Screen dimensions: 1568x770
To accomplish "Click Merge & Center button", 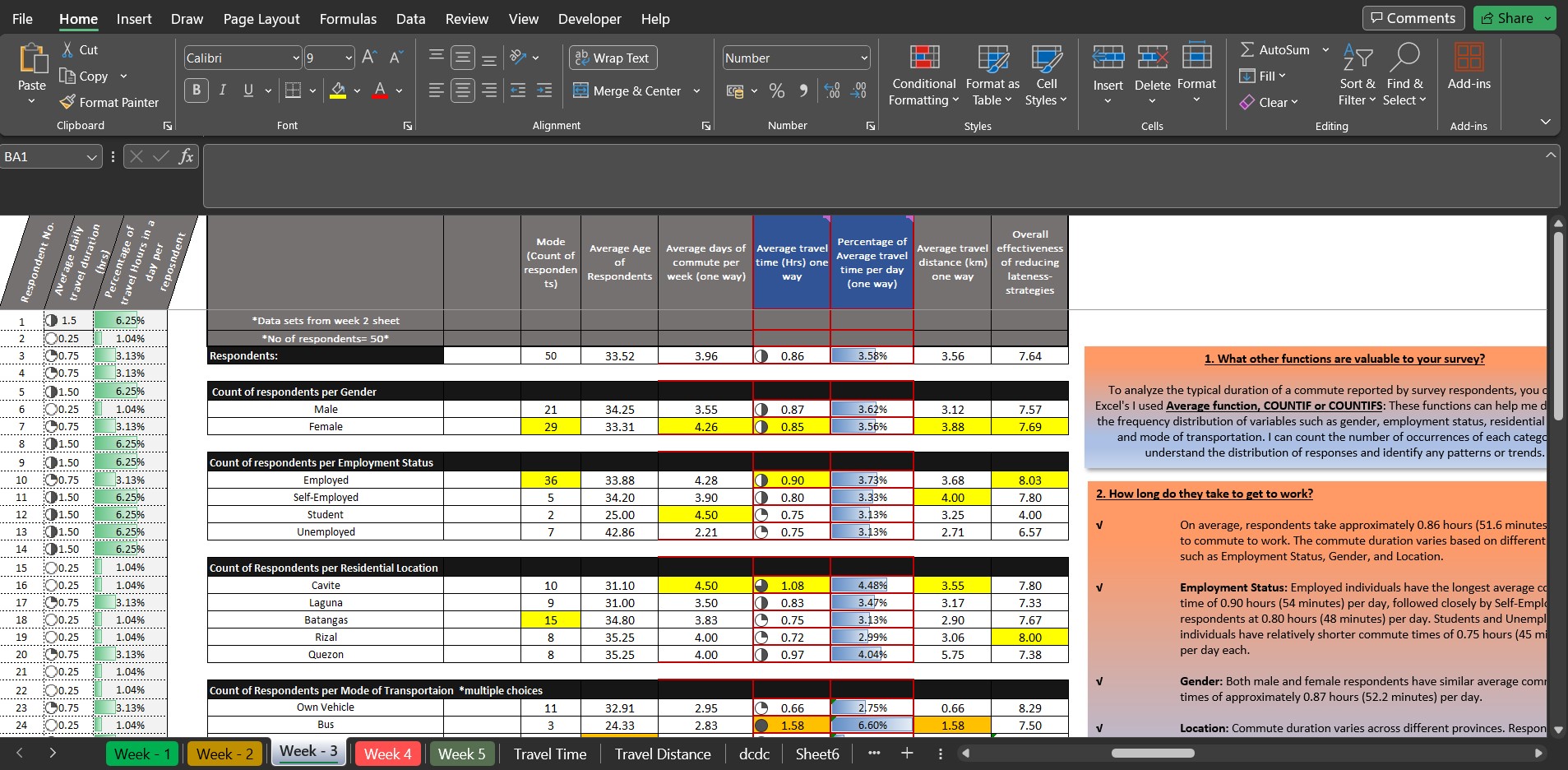I will (x=627, y=91).
